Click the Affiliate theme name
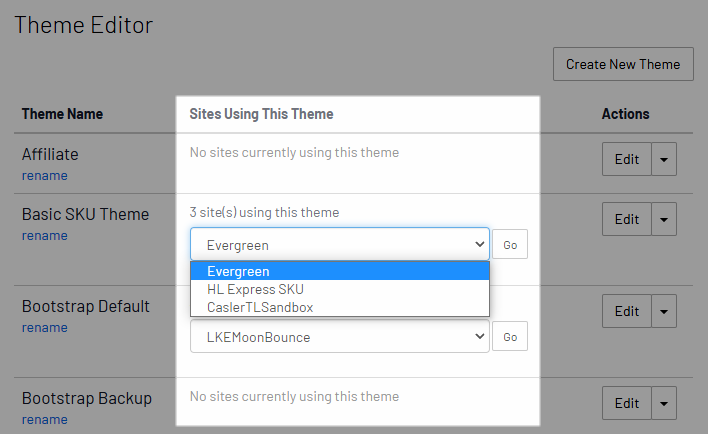The image size is (708, 434). point(50,154)
